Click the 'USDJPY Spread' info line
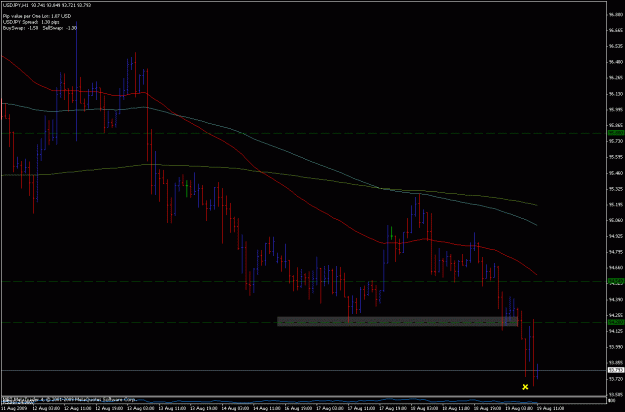 pos(31,22)
